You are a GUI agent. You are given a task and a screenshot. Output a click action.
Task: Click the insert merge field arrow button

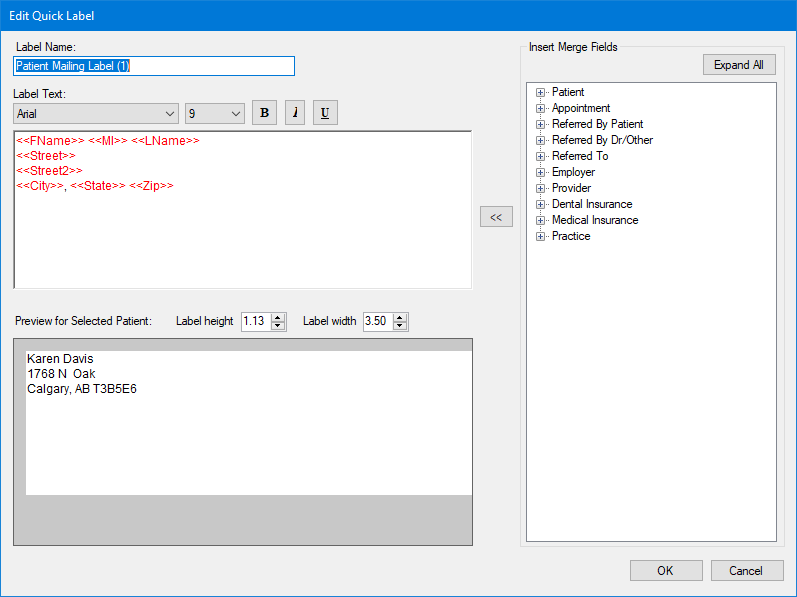coord(496,217)
